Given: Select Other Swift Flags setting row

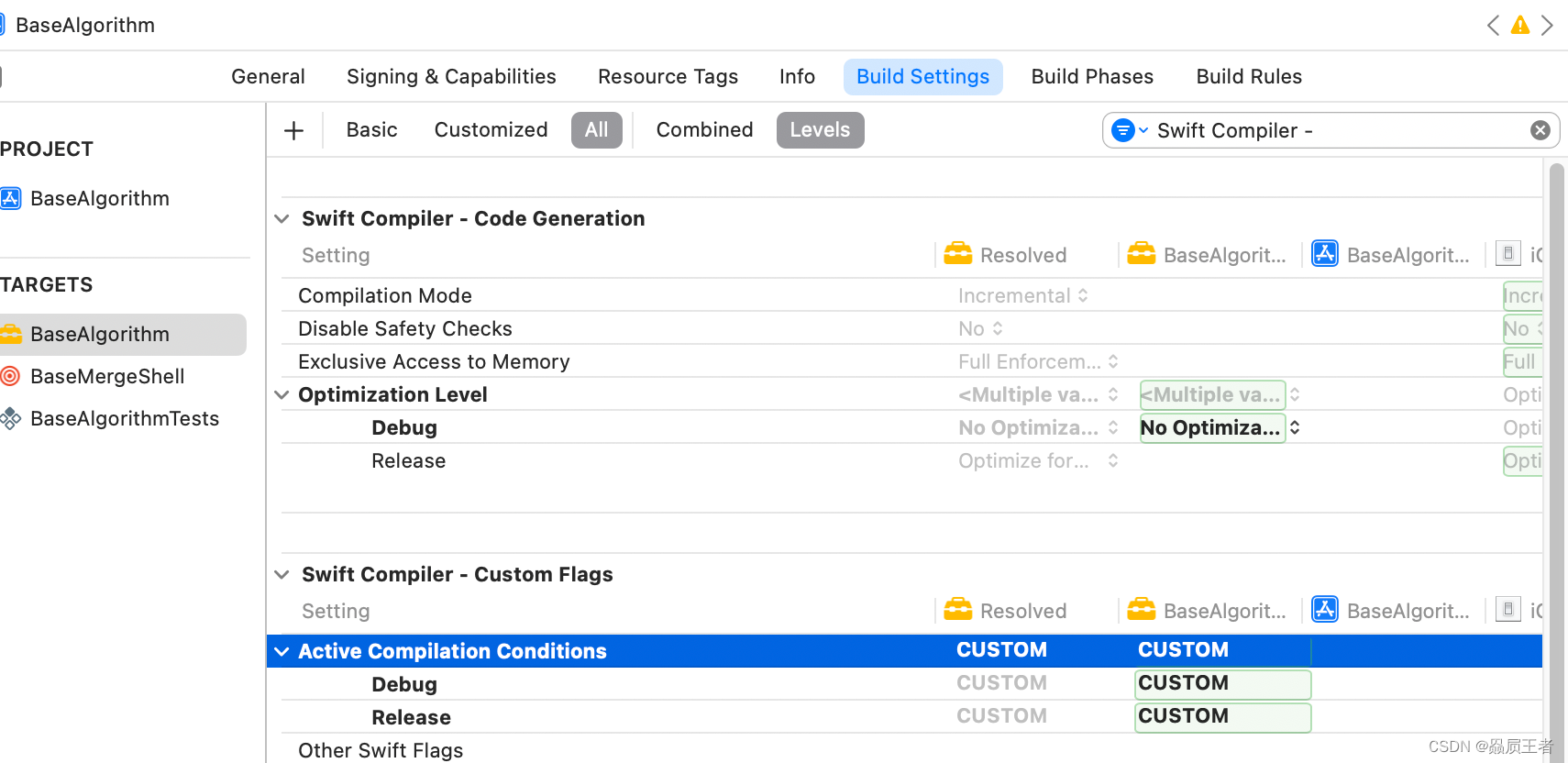Looking at the screenshot, I should [x=911, y=749].
